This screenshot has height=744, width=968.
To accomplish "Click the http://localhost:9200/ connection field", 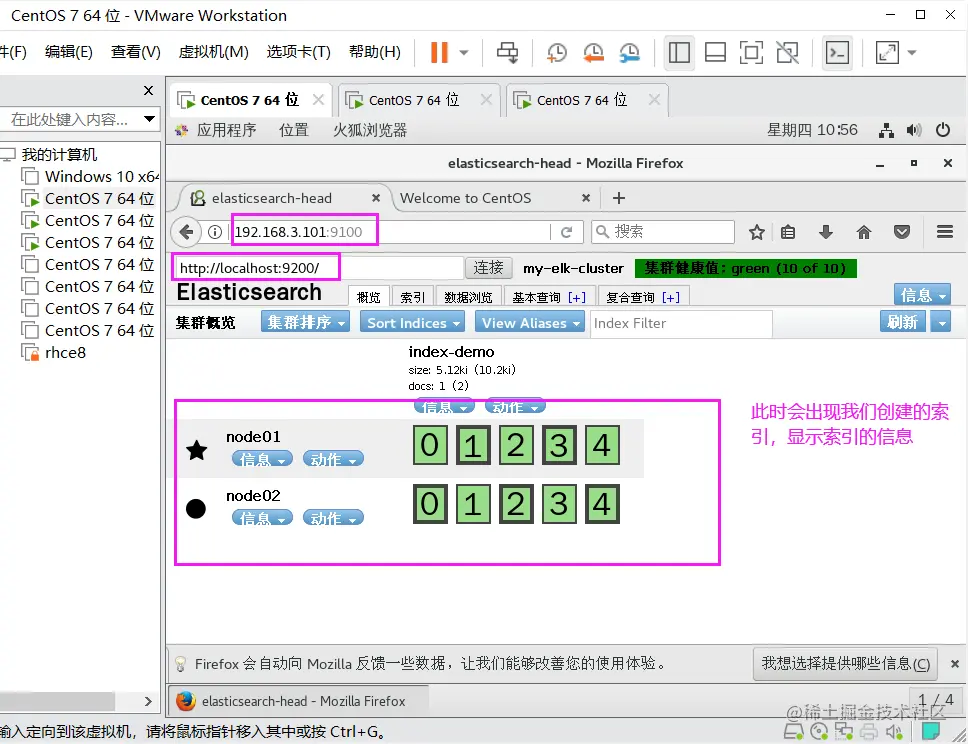I will 318,268.
